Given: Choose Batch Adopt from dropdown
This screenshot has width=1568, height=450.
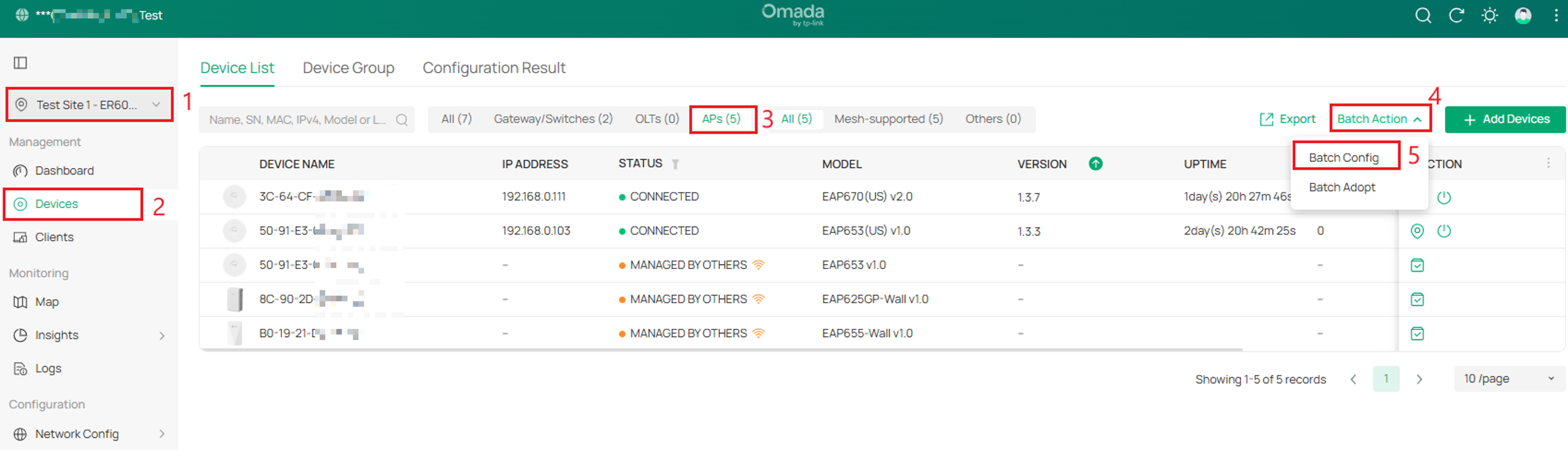Looking at the screenshot, I should coord(1342,187).
